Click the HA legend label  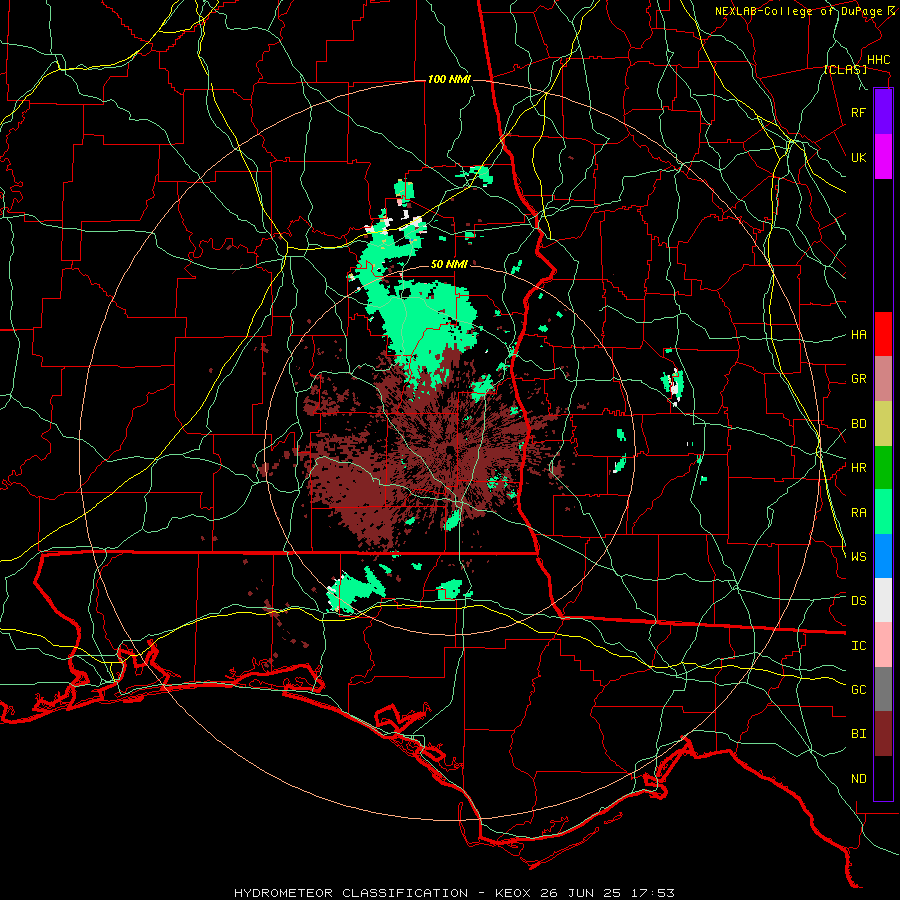[x=858, y=335]
